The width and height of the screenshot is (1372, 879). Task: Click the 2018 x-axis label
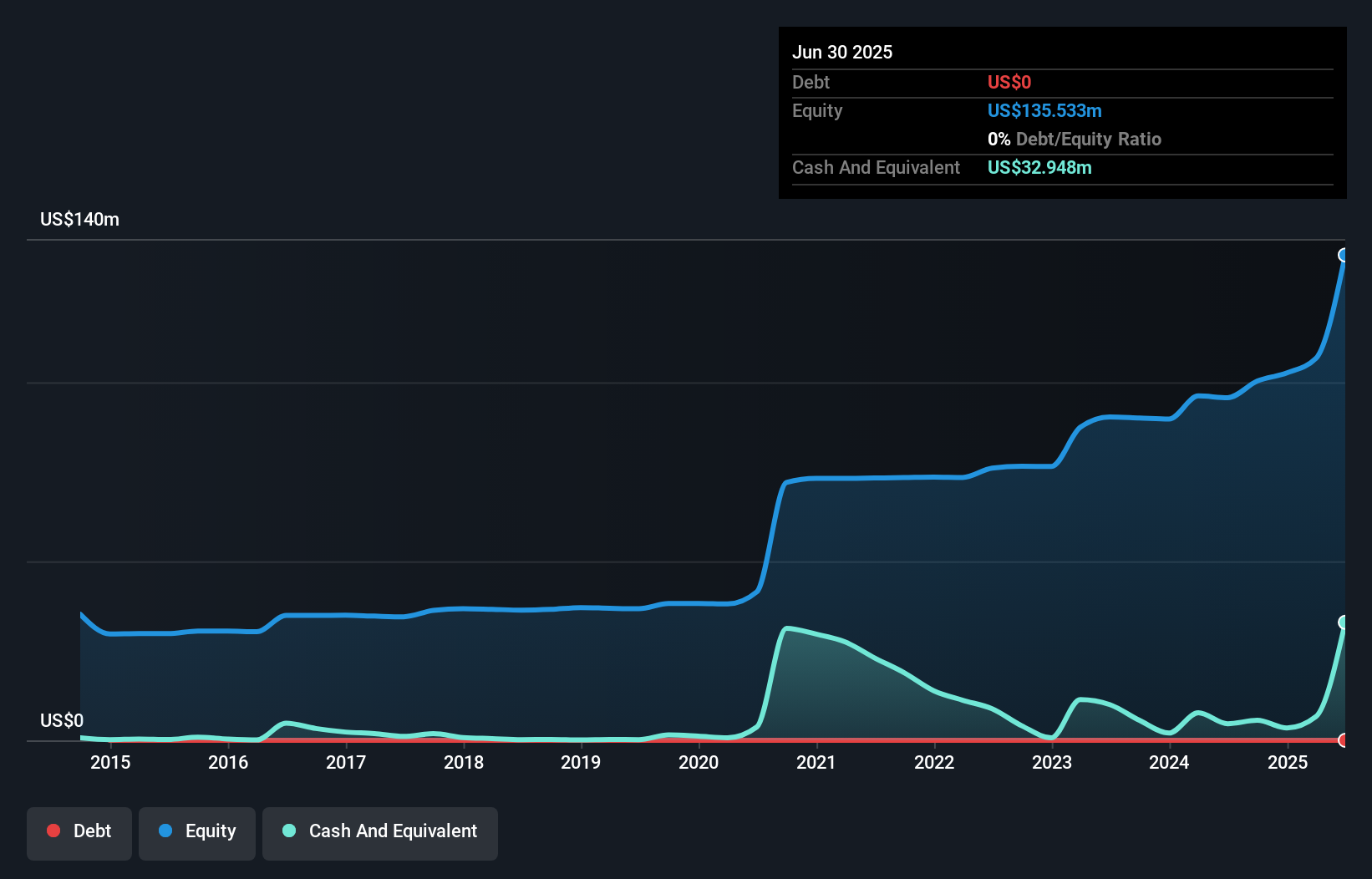click(x=464, y=762)
